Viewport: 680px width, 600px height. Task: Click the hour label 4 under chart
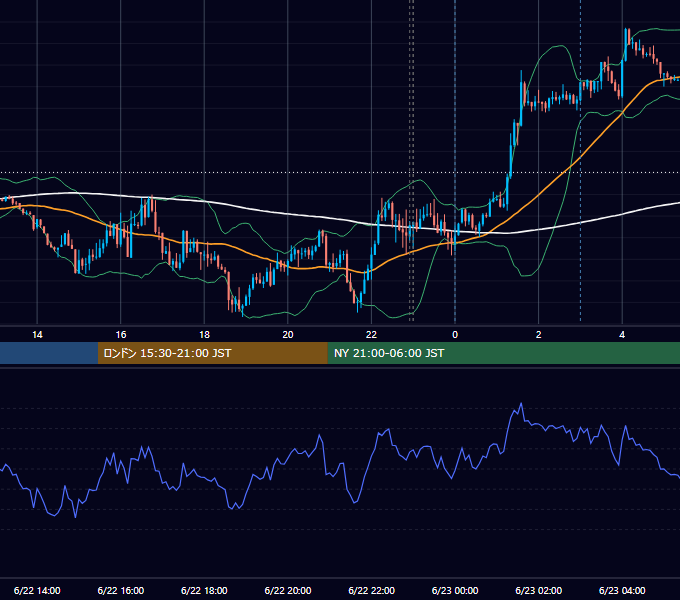click(x=622, y=335)
